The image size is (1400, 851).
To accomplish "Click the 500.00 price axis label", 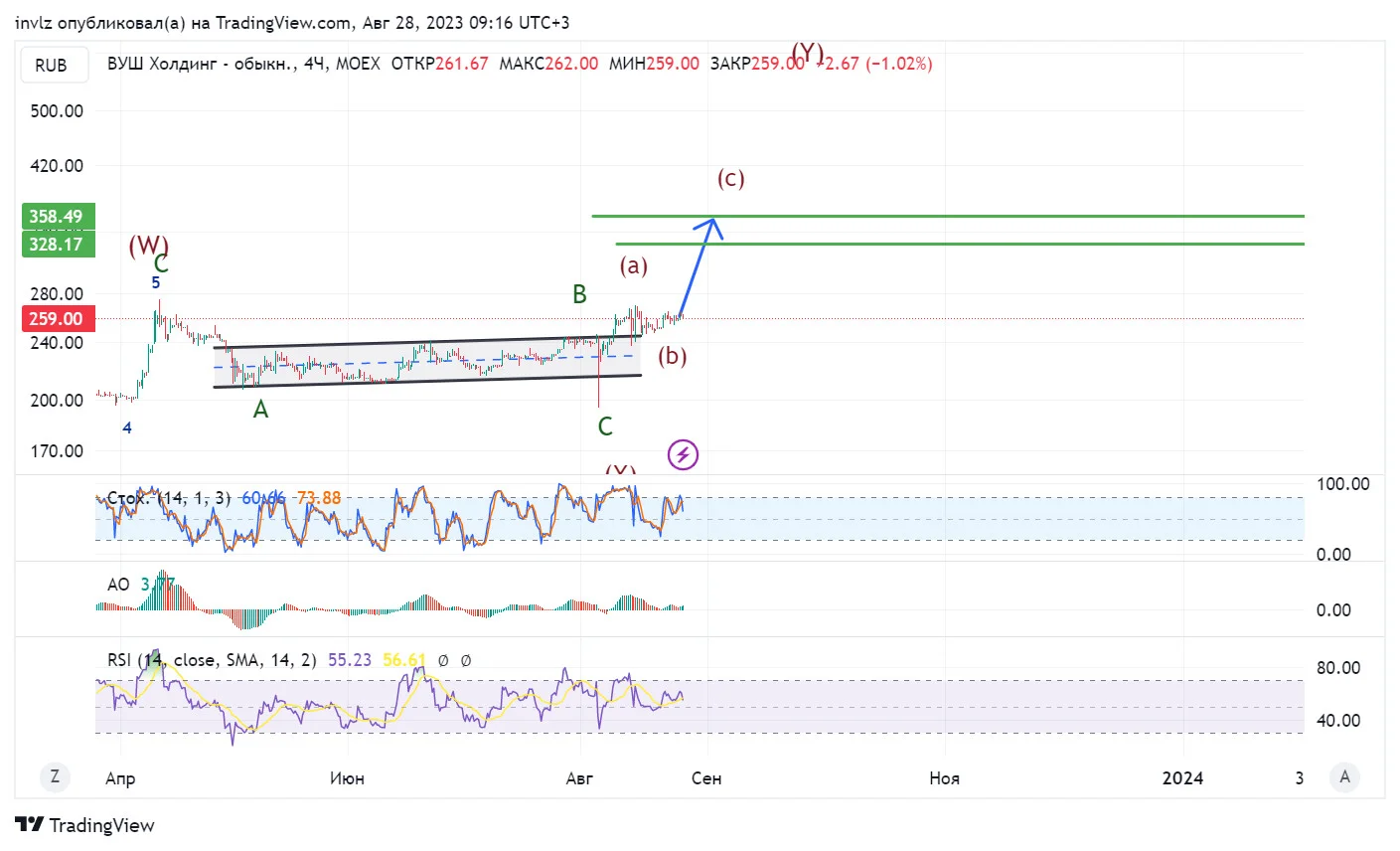I will click(57, 111).
